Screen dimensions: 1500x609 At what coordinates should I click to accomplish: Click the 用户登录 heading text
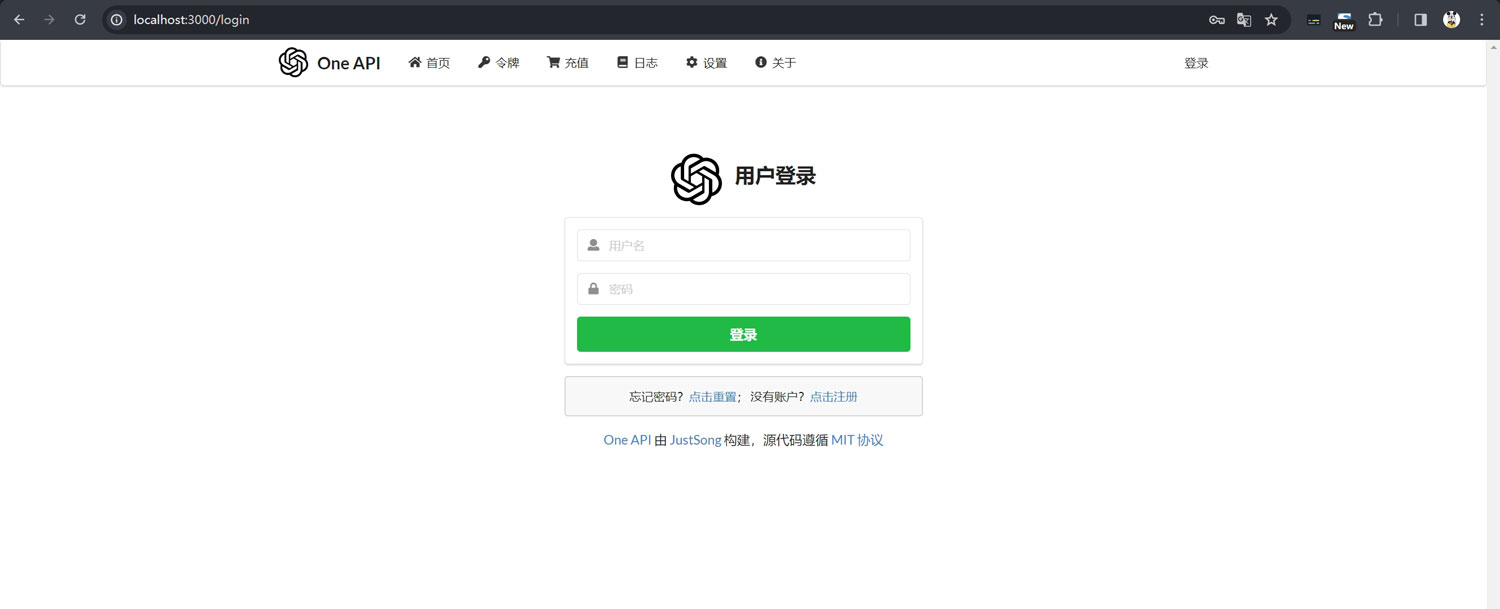775,176
